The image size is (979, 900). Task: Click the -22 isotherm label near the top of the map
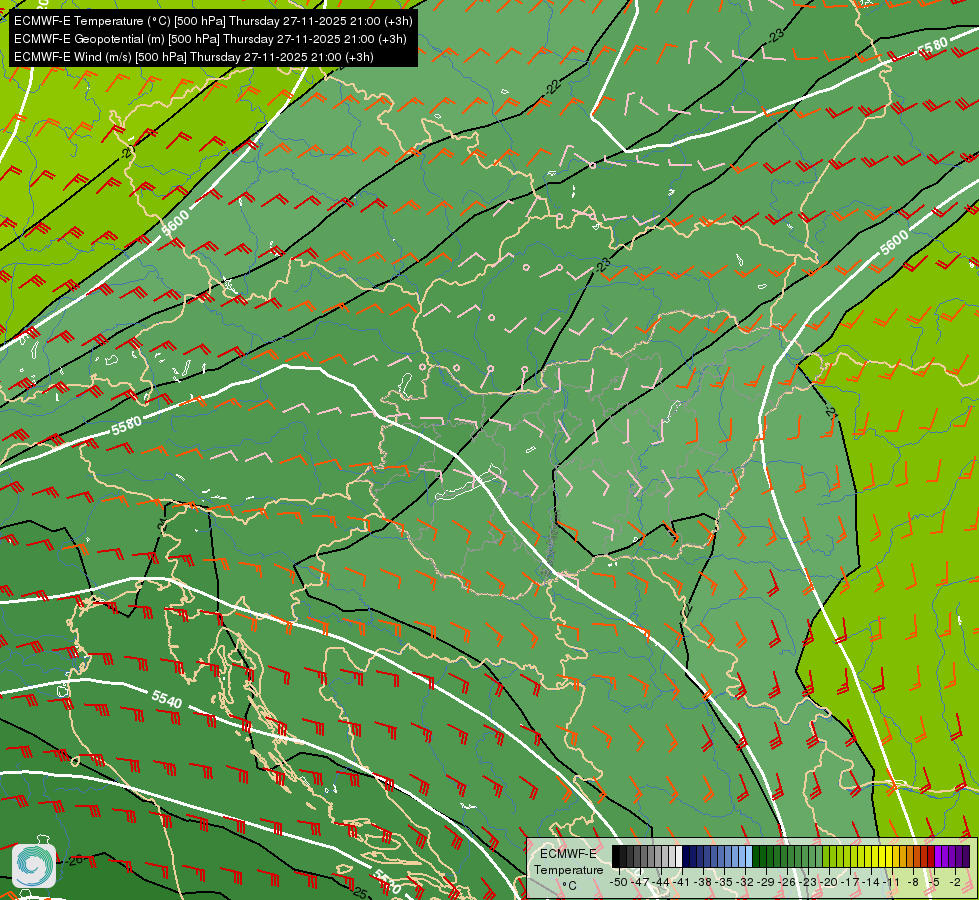[x=553, y=87]
